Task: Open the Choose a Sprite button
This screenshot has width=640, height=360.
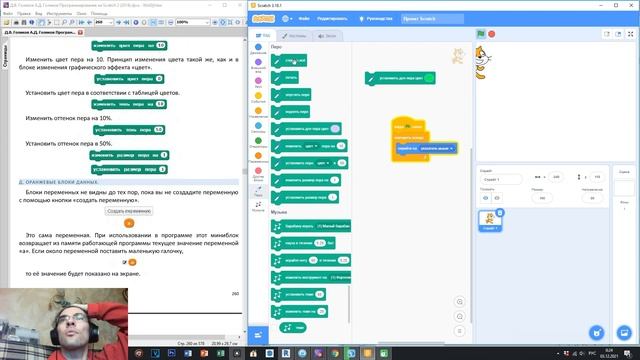Action: tap(597, 333)
